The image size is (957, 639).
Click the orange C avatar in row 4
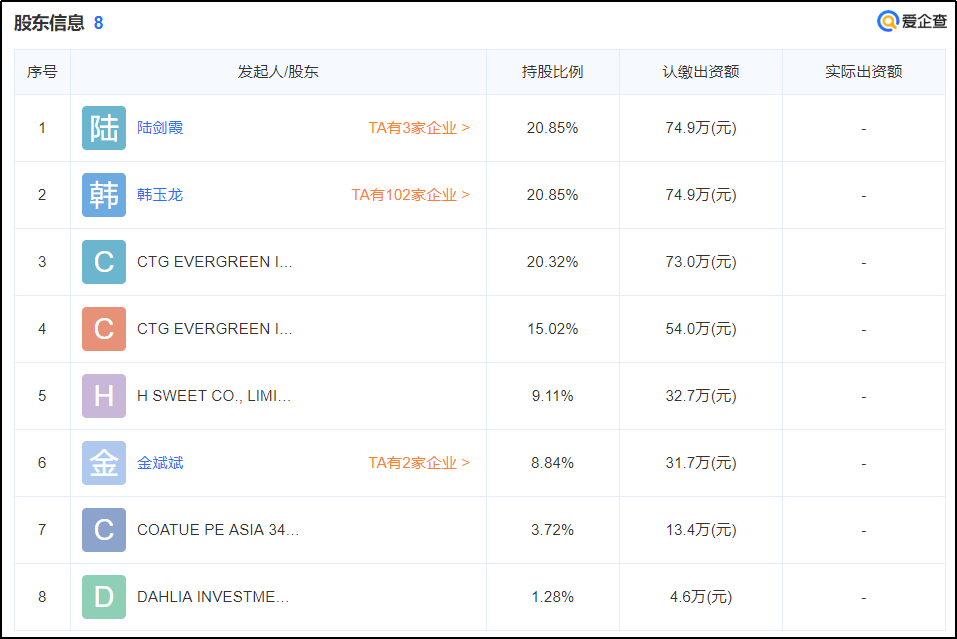[104, 329]
